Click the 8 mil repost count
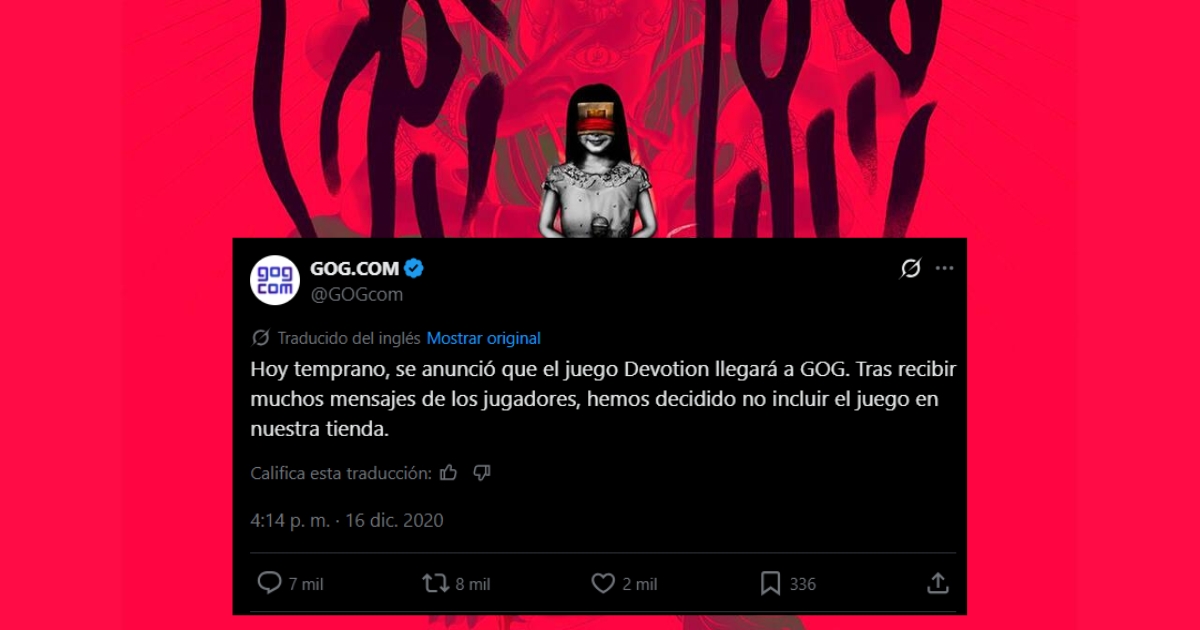 click(472, 584)
